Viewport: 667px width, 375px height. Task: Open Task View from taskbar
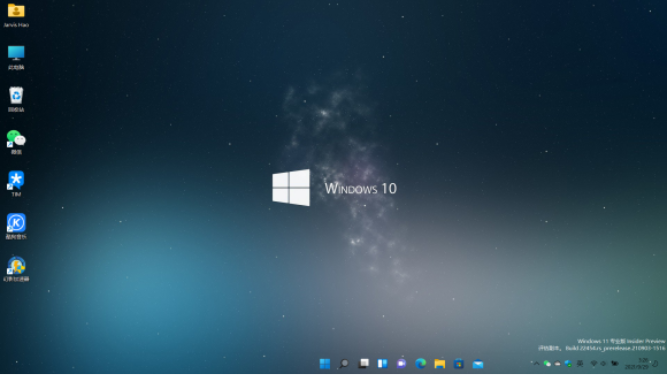click(363, 364)
